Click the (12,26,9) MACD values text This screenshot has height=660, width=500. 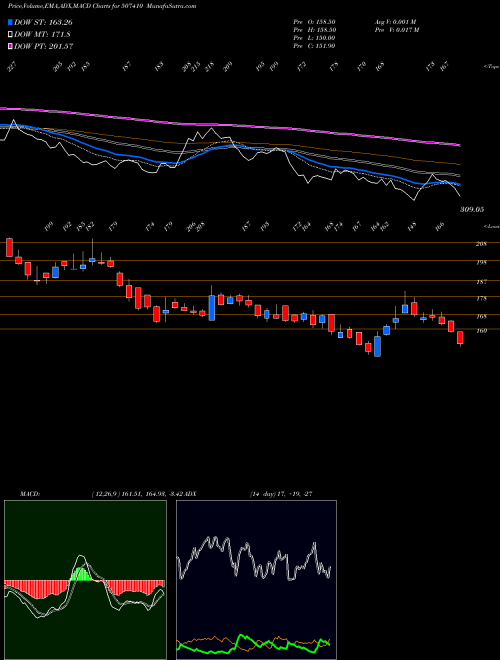[x=139, y=494]
